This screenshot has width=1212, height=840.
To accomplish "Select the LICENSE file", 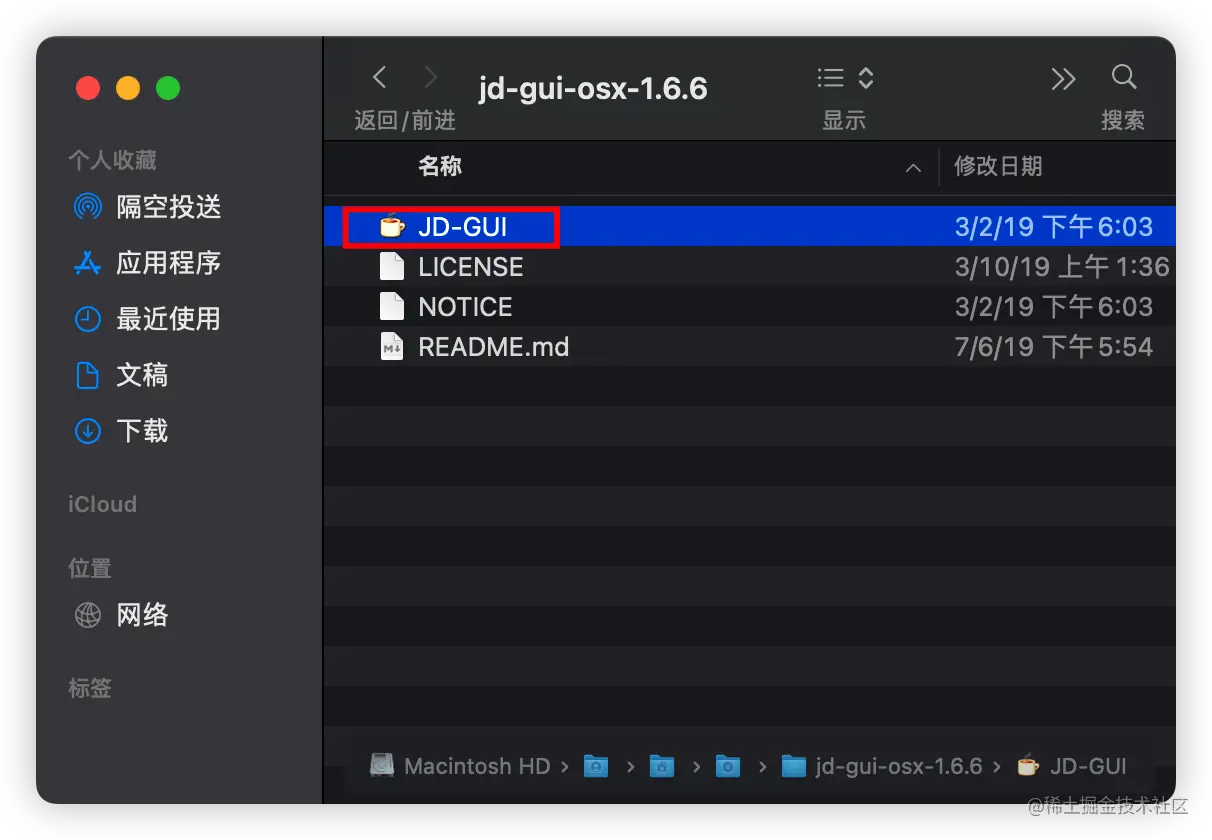I will tap(470, 267).
